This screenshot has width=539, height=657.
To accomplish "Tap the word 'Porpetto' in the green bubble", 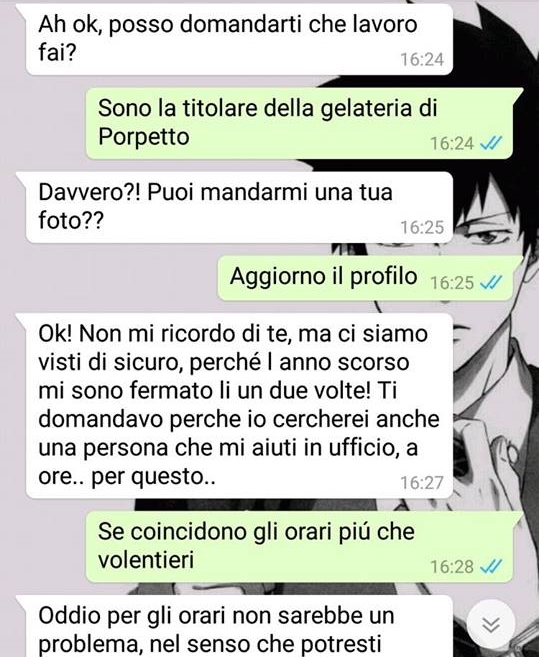I will pyautogui.click(x=144, y=137).
